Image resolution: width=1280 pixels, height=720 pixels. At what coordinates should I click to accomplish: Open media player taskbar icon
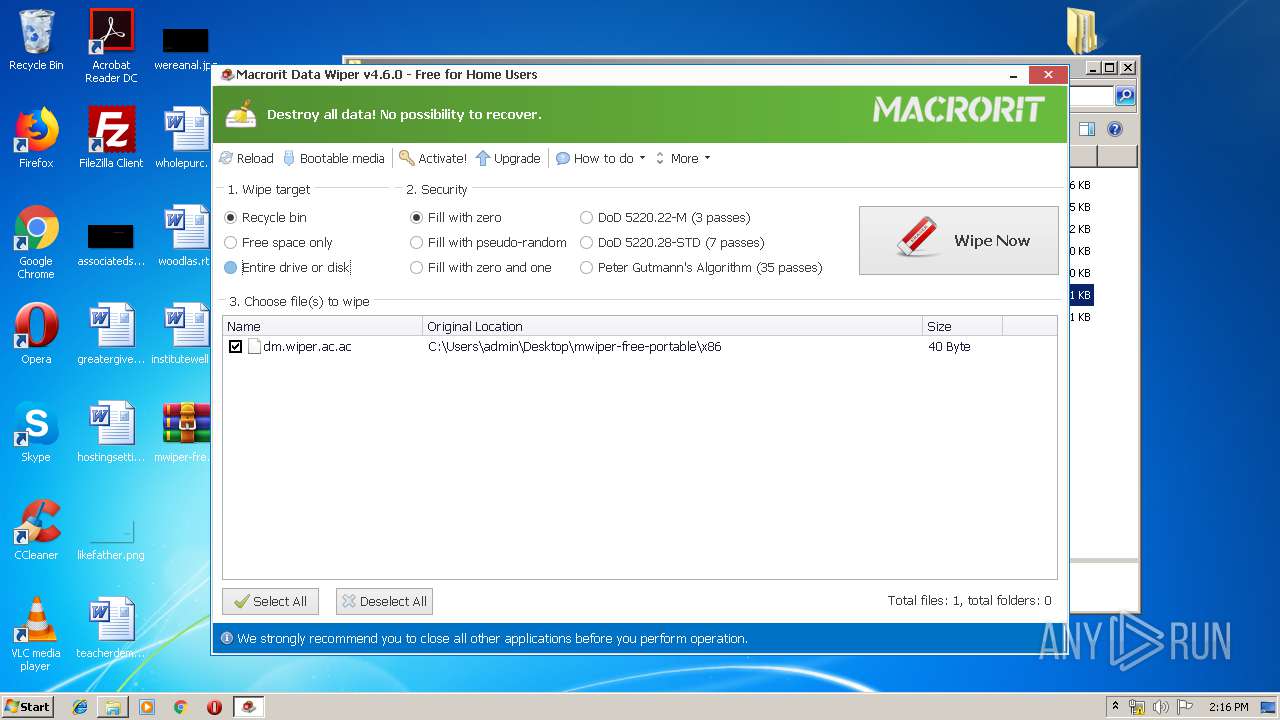point(147,706)
